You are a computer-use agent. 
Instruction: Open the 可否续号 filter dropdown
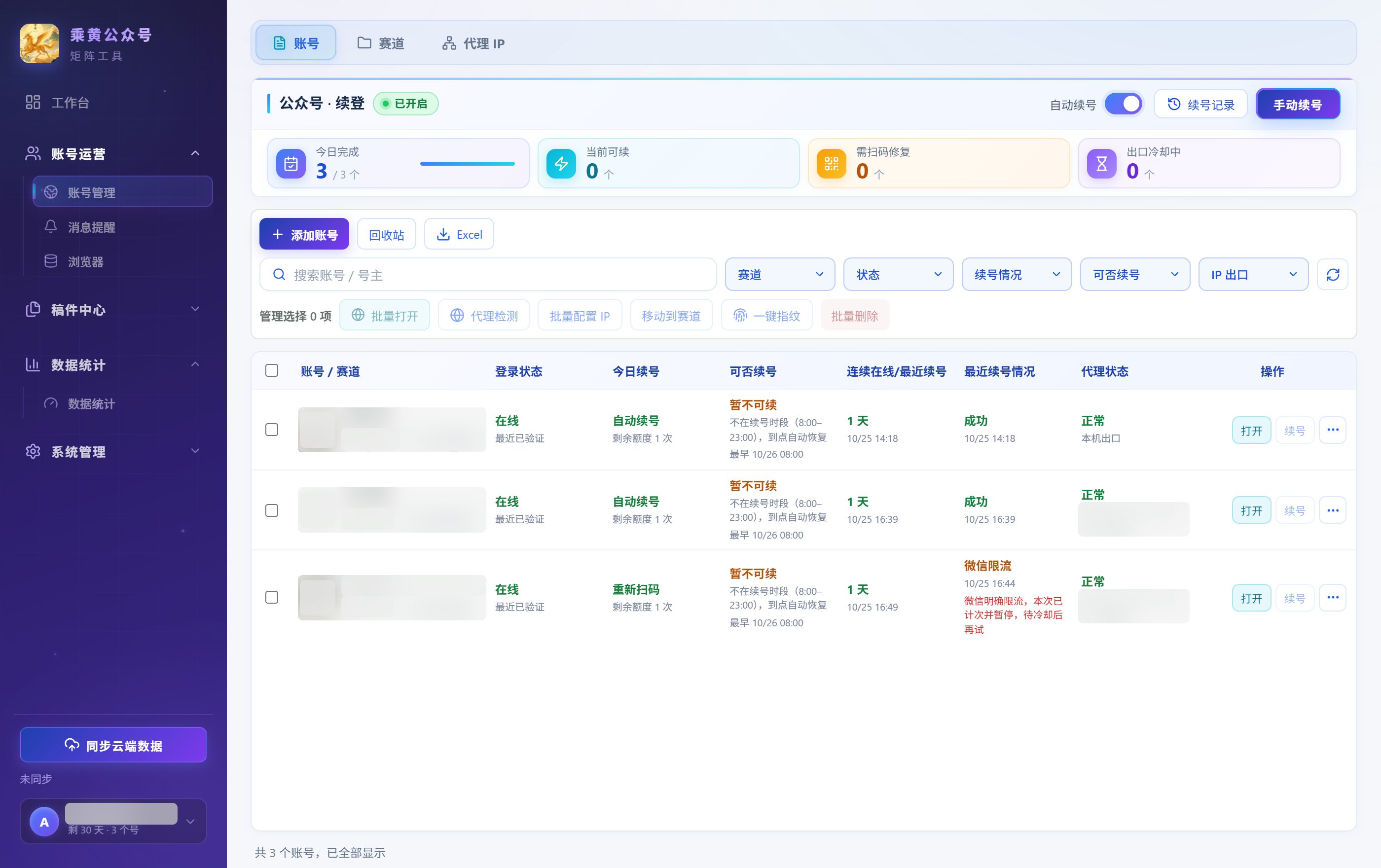click(1135, 275)
